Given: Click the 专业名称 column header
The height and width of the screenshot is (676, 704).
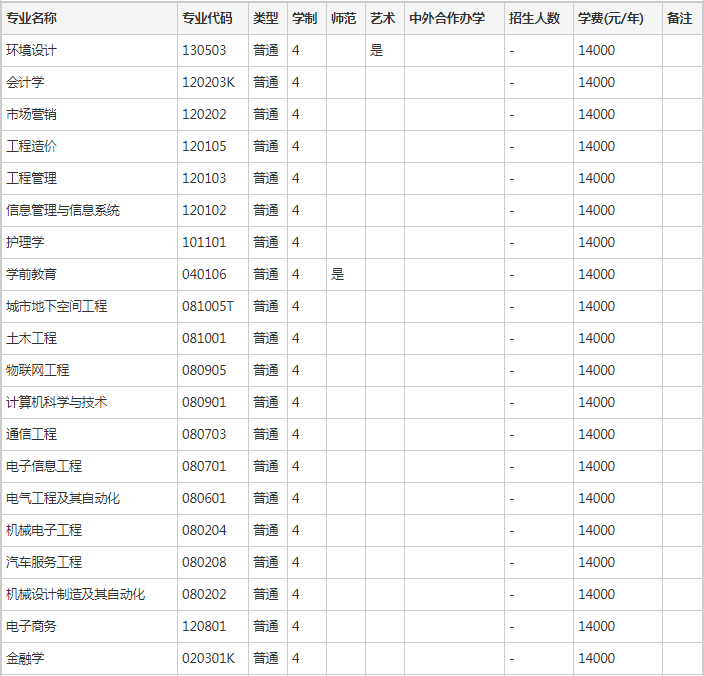Looking at the screenshot, I should point(32,18).
